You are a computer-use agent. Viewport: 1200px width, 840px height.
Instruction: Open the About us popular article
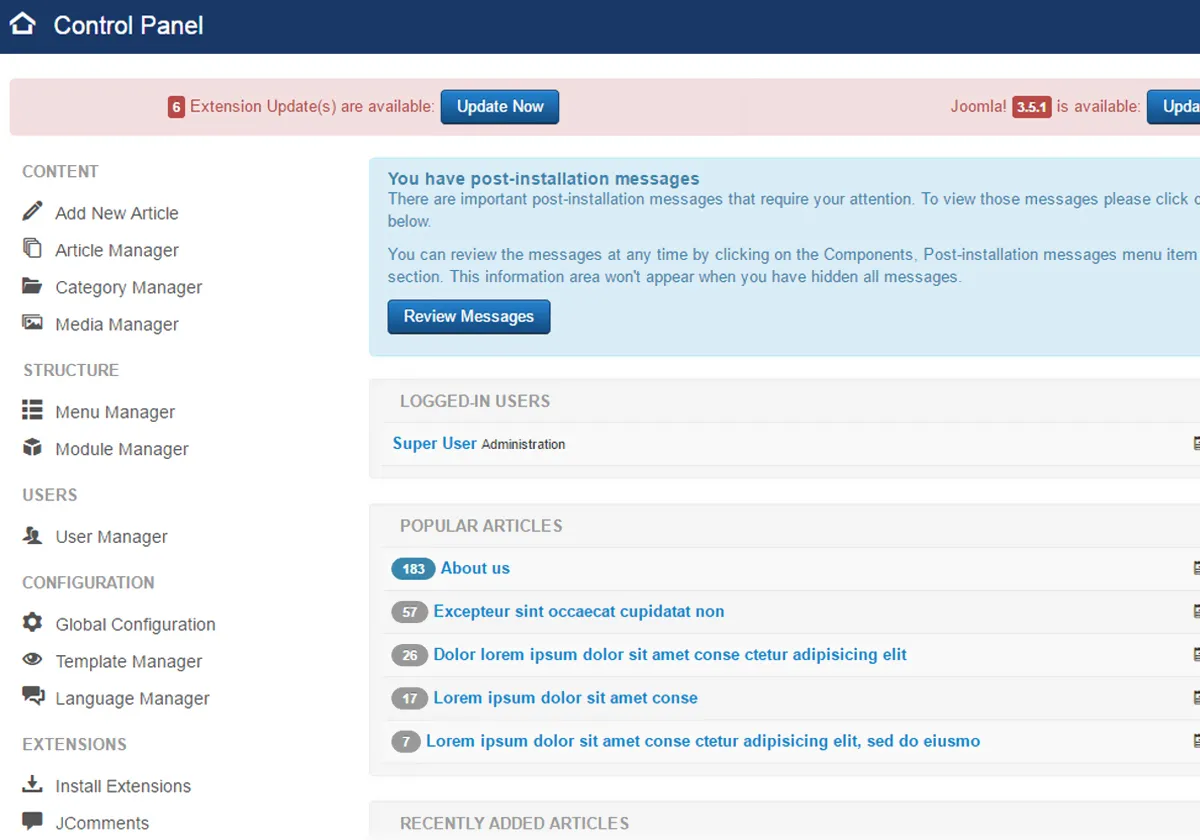click(475, 568)
